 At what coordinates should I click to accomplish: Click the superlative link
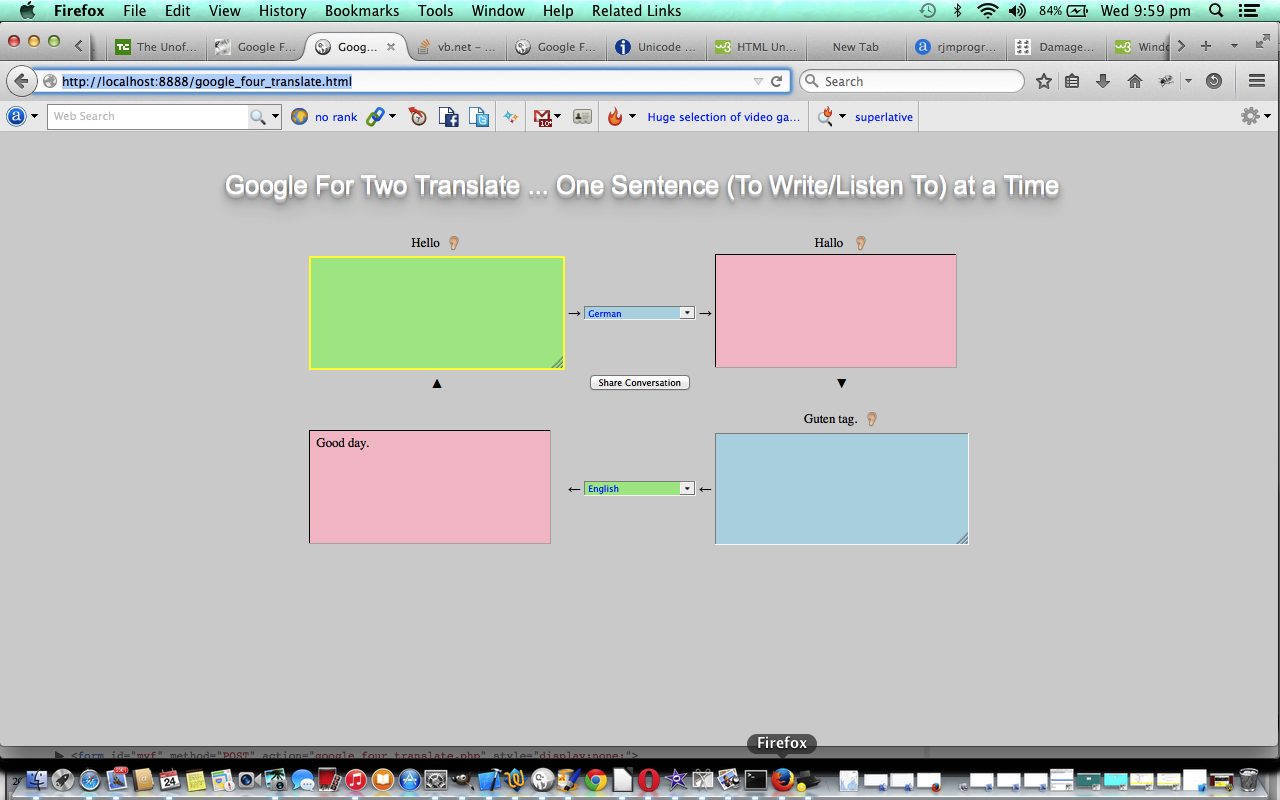tap(884, 117)
